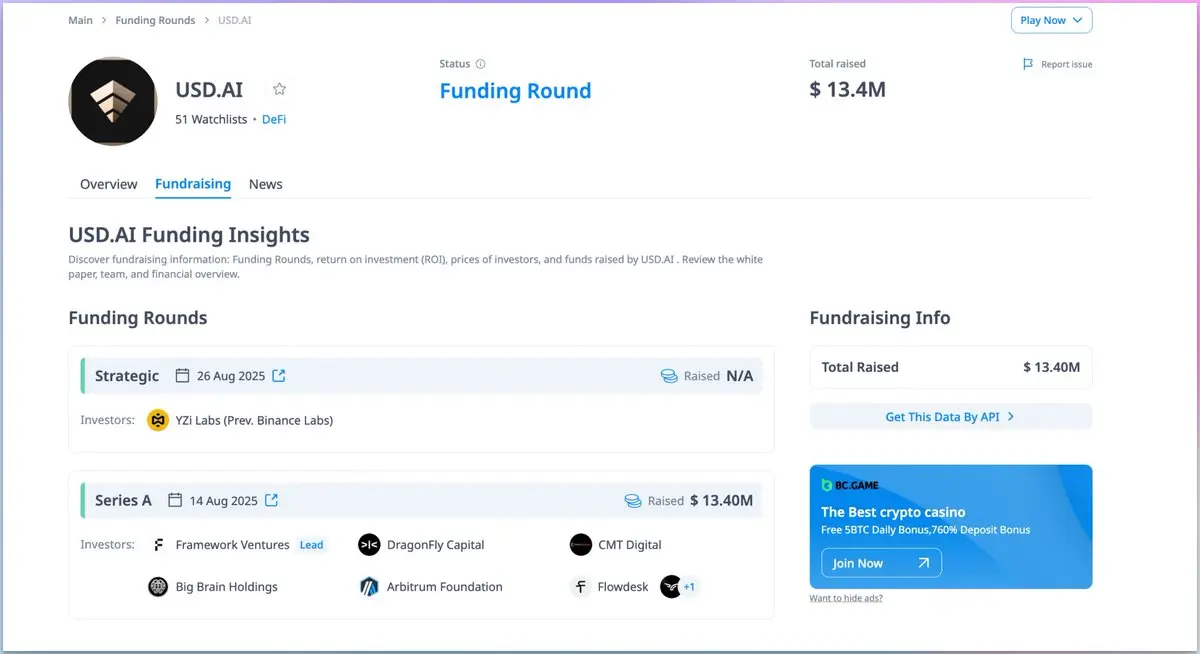The width and height of the screenshot is (1200, 654).
Task: Click the Big Brain Holdings logo
Action: 158,587
